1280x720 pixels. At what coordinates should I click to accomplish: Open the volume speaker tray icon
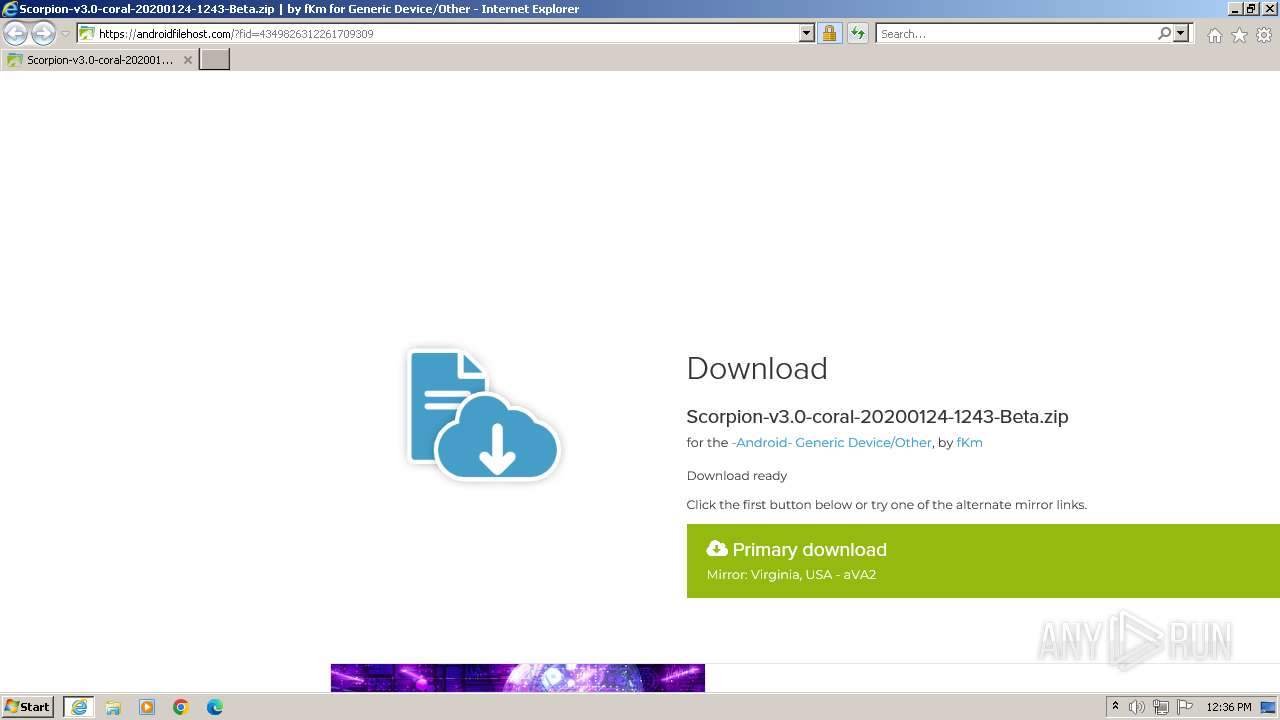pyautogui.click(x=1137, y=707)
